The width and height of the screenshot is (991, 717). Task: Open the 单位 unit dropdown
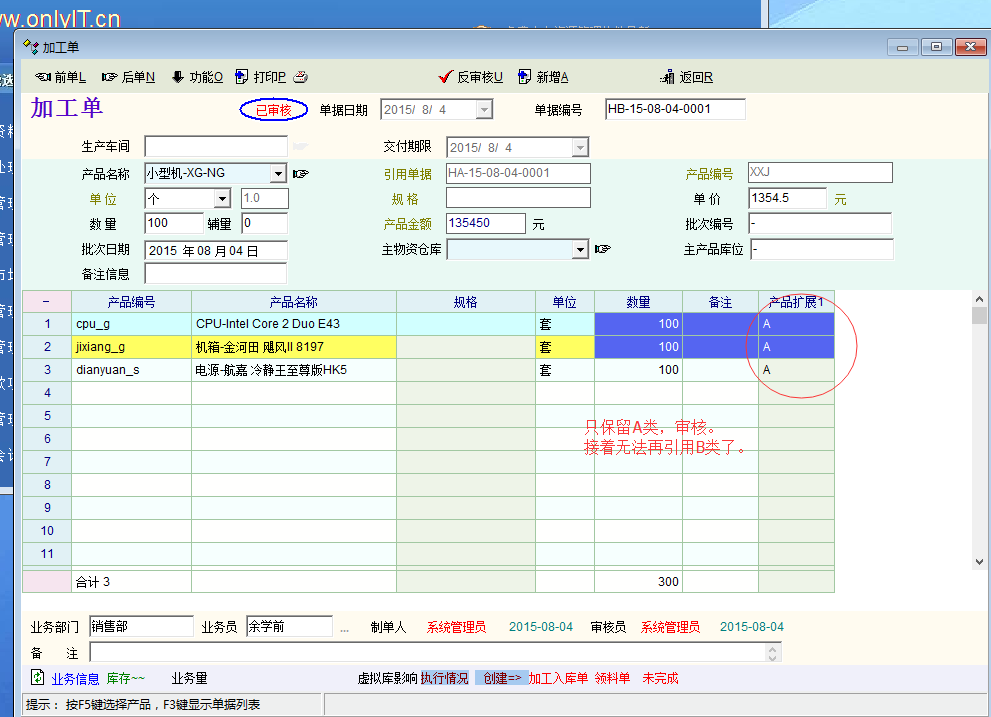(x=222, y=199)
